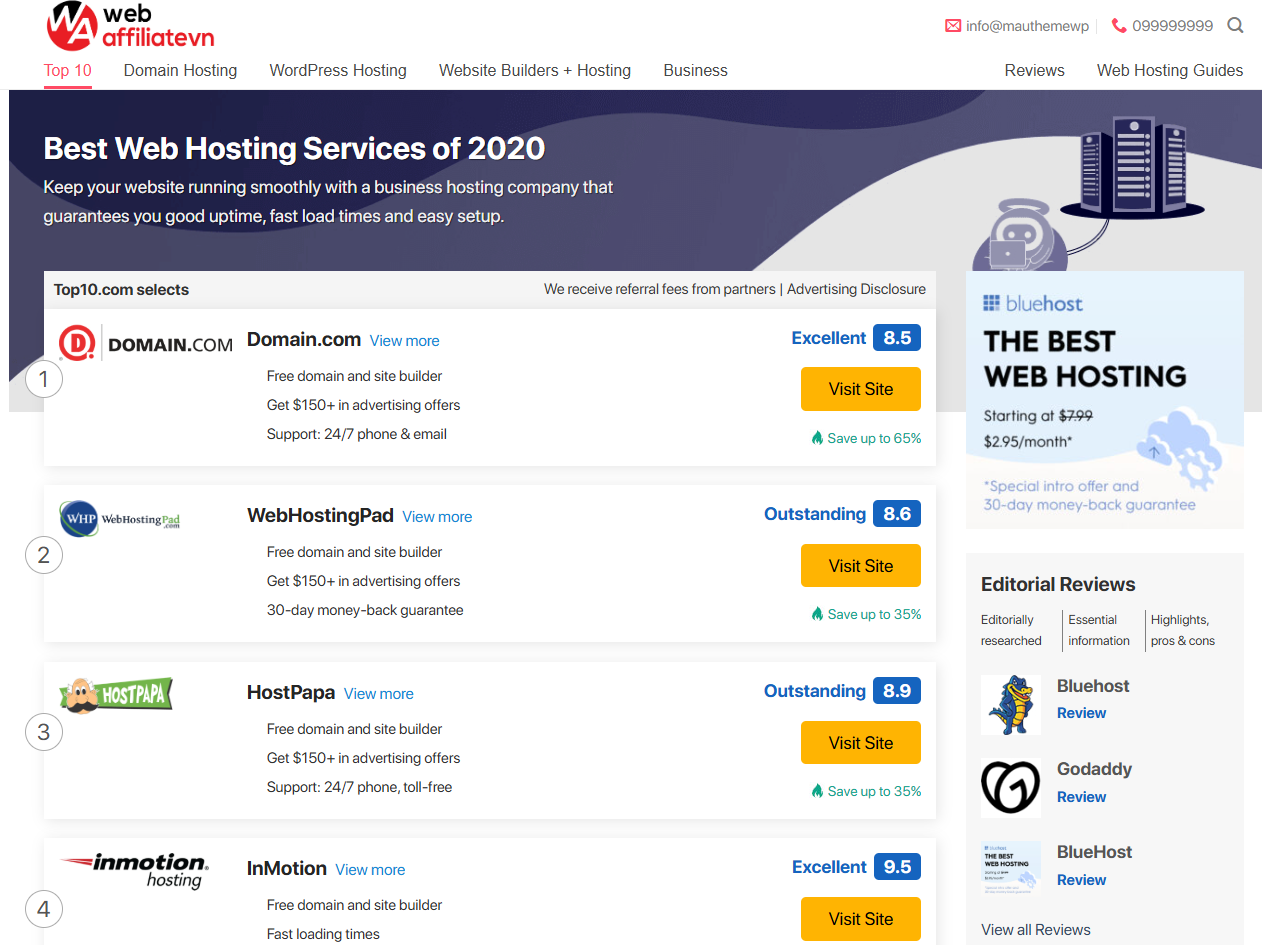Open the WordPress Hosting menu item
The width and height of the screenshot is (1262, 945).
(338, 70)
